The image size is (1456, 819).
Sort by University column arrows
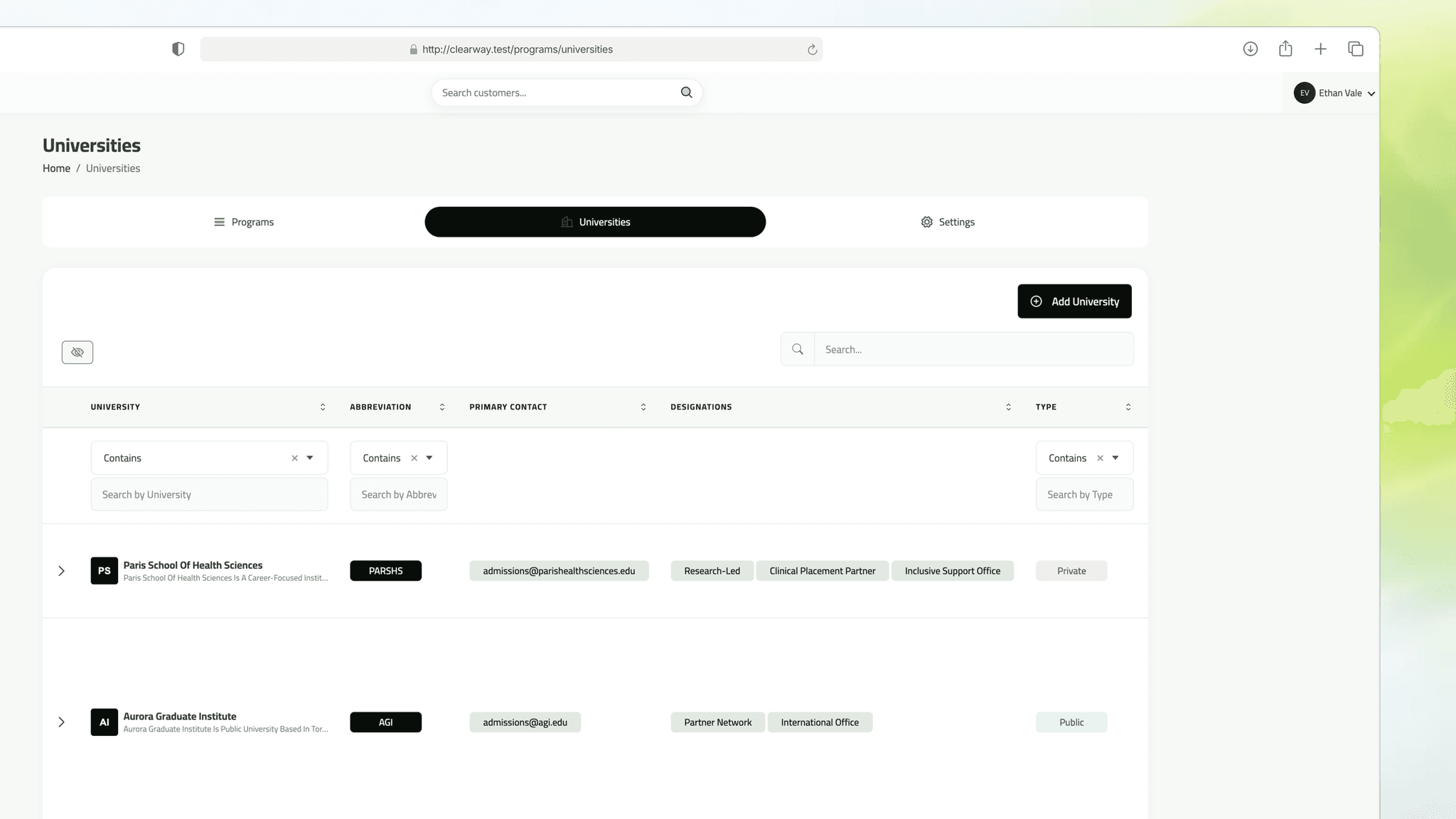[x=323, y=407]
